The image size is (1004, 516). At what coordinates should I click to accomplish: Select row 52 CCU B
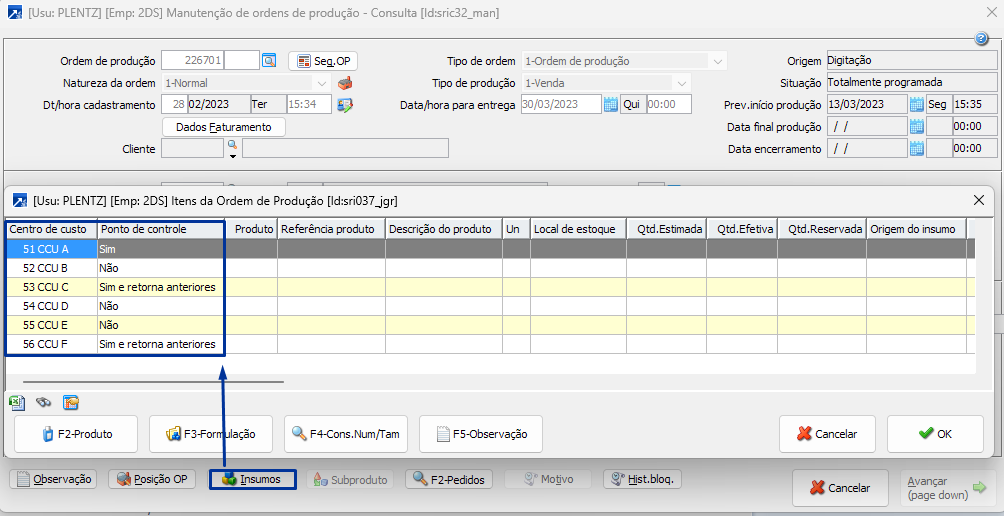tap(490, 268)
